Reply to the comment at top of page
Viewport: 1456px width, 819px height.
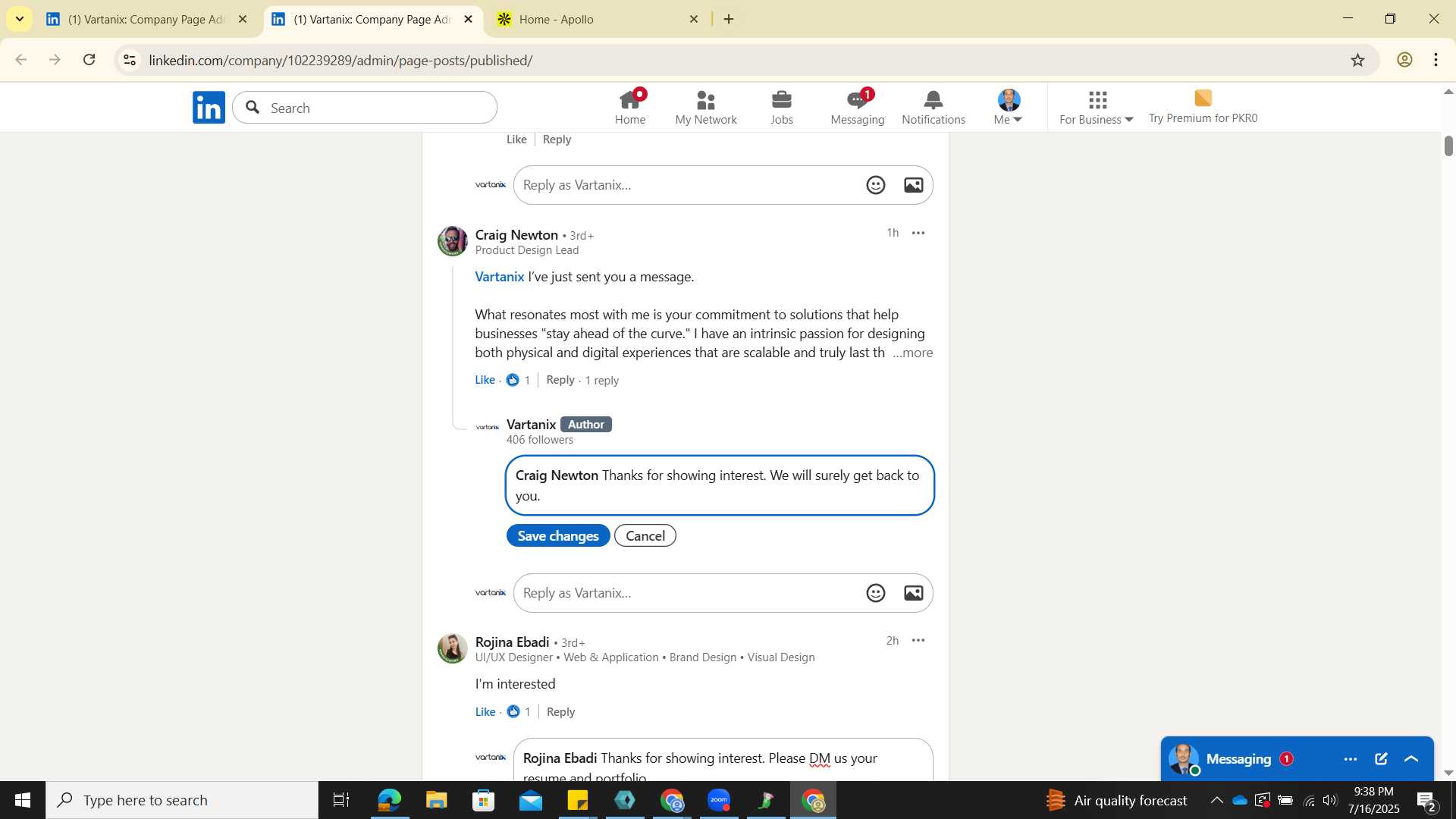[557, 140]
